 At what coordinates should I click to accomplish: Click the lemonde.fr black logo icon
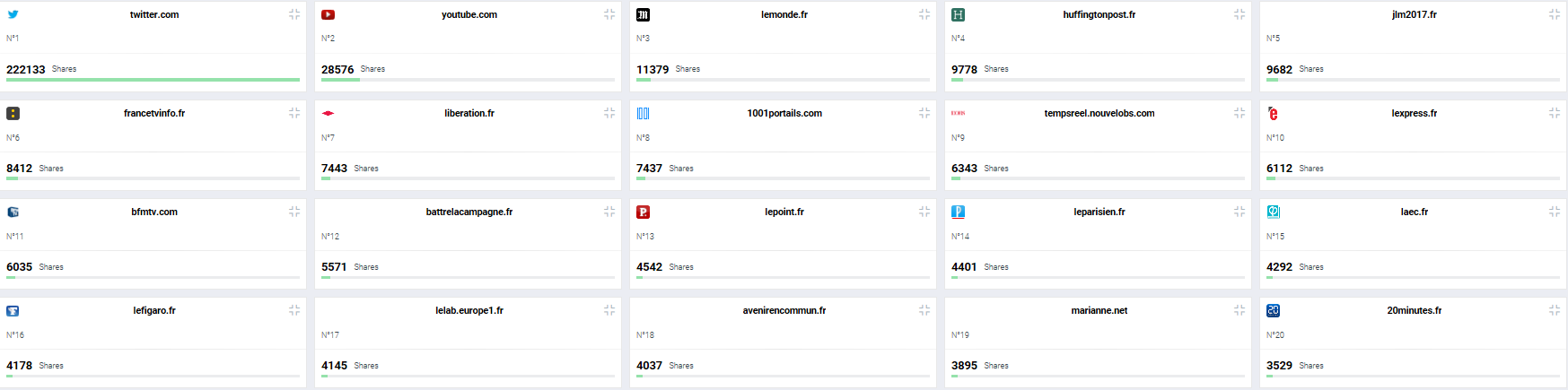tap(643, 14)
